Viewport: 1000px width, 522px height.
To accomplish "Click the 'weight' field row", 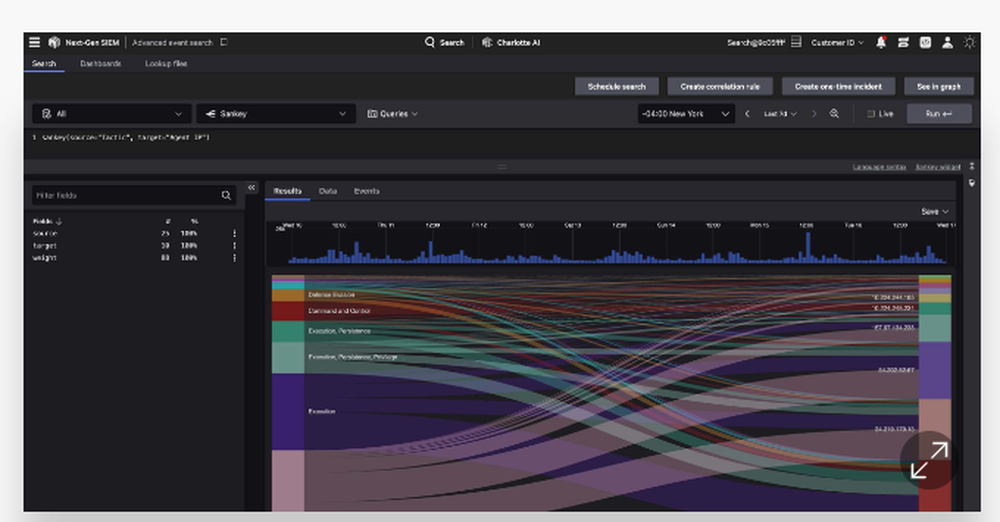I will pos(134,258).
